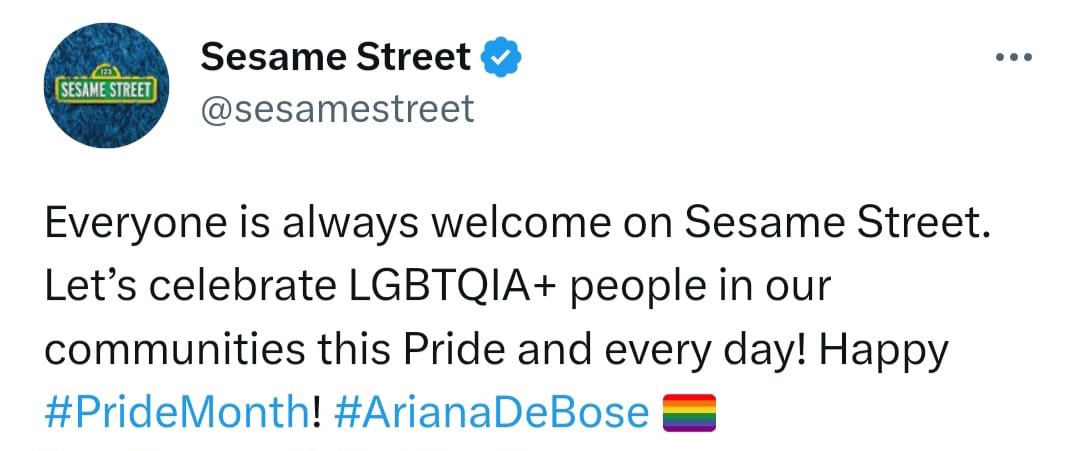Follow the #ArianaDeBose hashtag
This screenshot has width=1080, height=451.
point(492,412)
